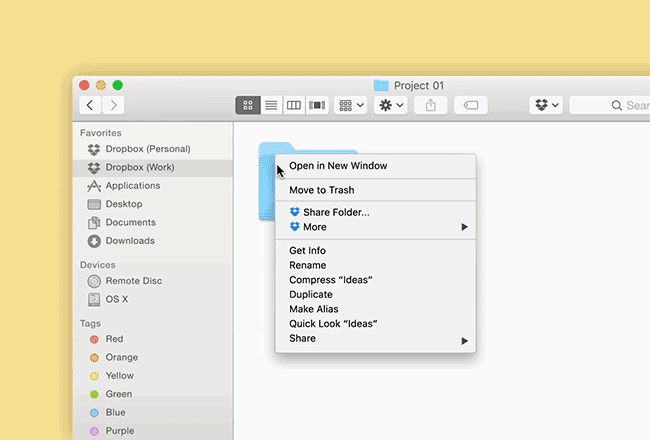This screenshot has height=440, width=650.
Task: Click the Finder forward arrow button
Action: 114,105
